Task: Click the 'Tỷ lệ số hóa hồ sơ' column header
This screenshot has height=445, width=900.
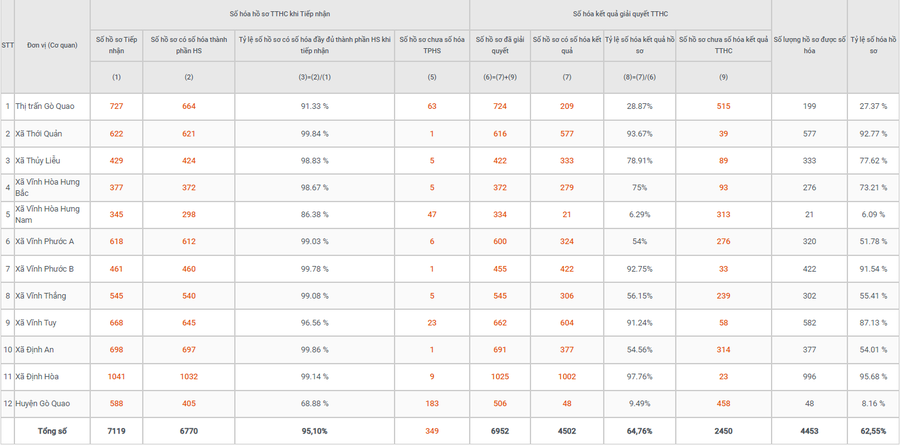Action: point(872,44)
